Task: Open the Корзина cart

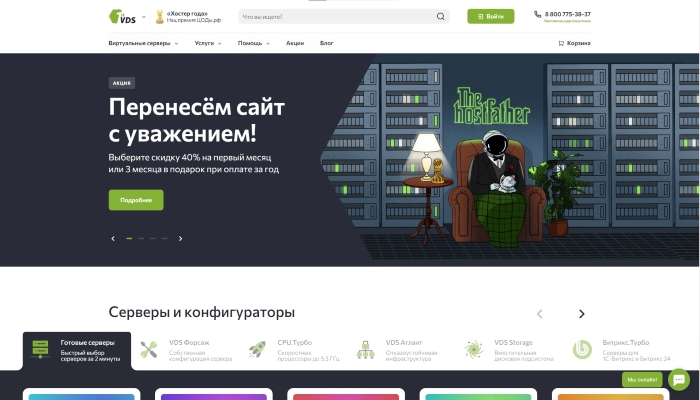Action: [x=574, y=43]
